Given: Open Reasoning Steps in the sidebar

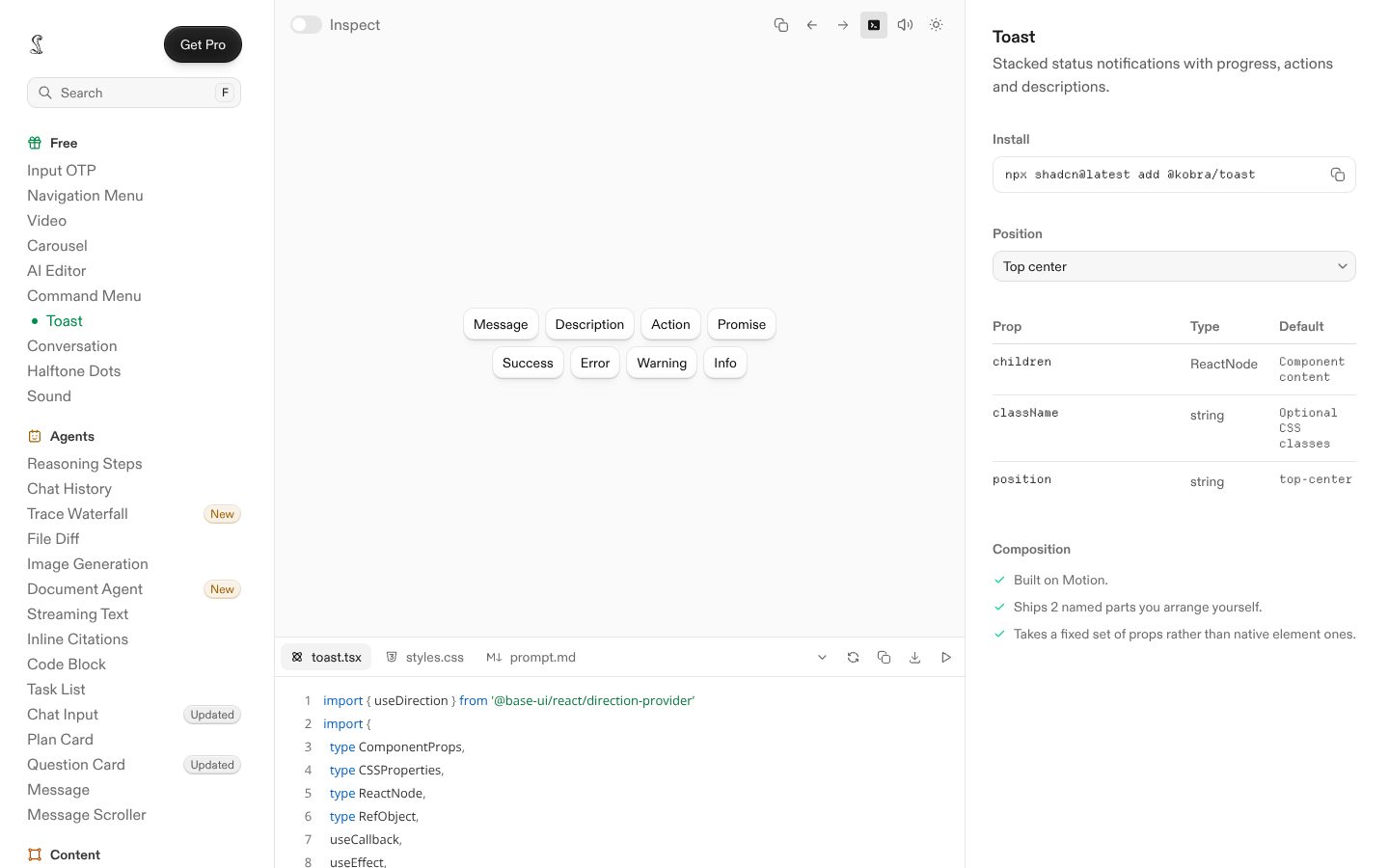Looking at the screenshot, I should click(85, 464).
